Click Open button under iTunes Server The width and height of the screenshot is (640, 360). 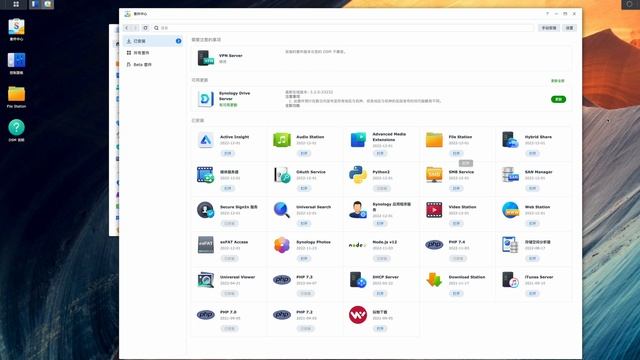[532, 293]
